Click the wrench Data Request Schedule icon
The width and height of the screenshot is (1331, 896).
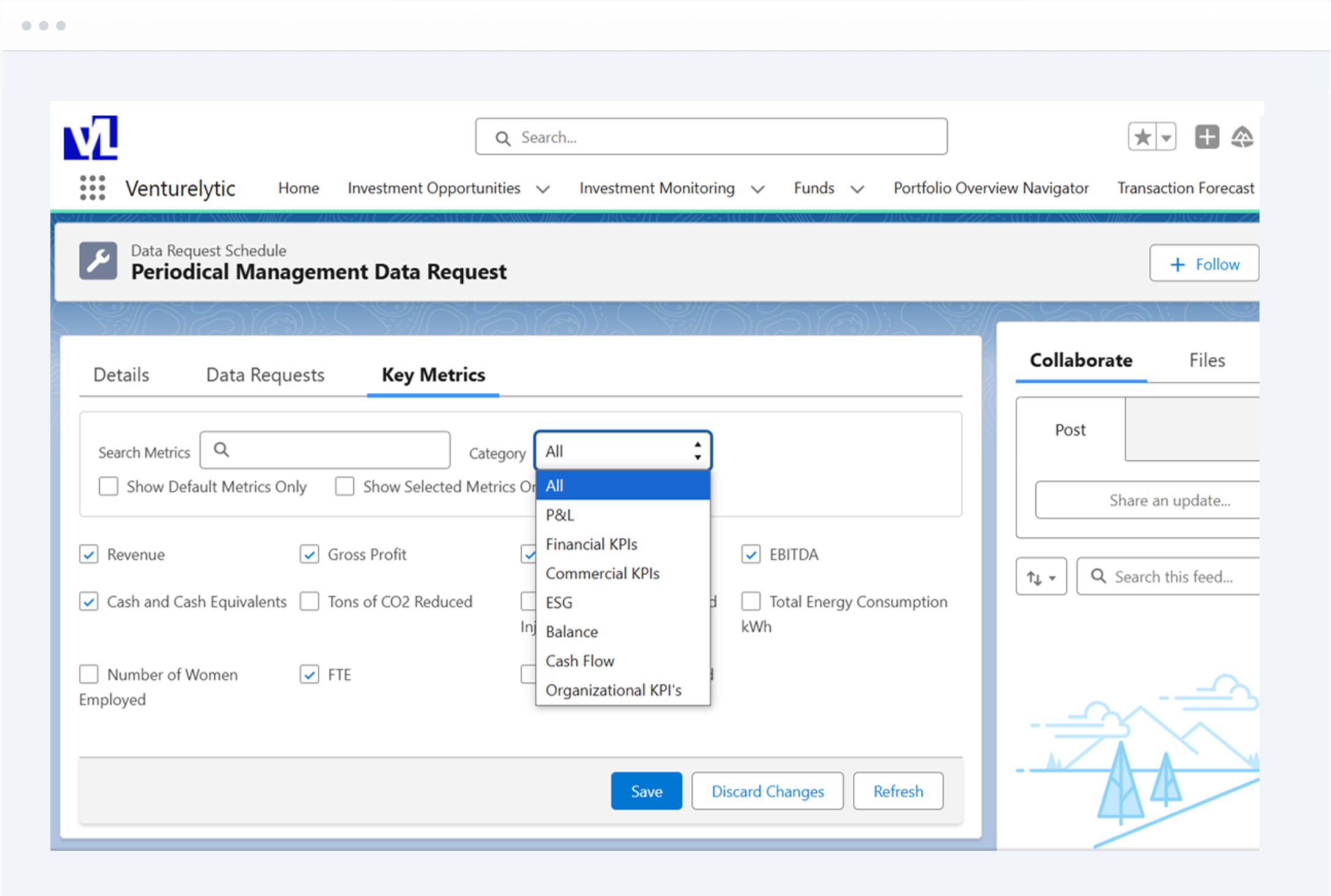98,261
